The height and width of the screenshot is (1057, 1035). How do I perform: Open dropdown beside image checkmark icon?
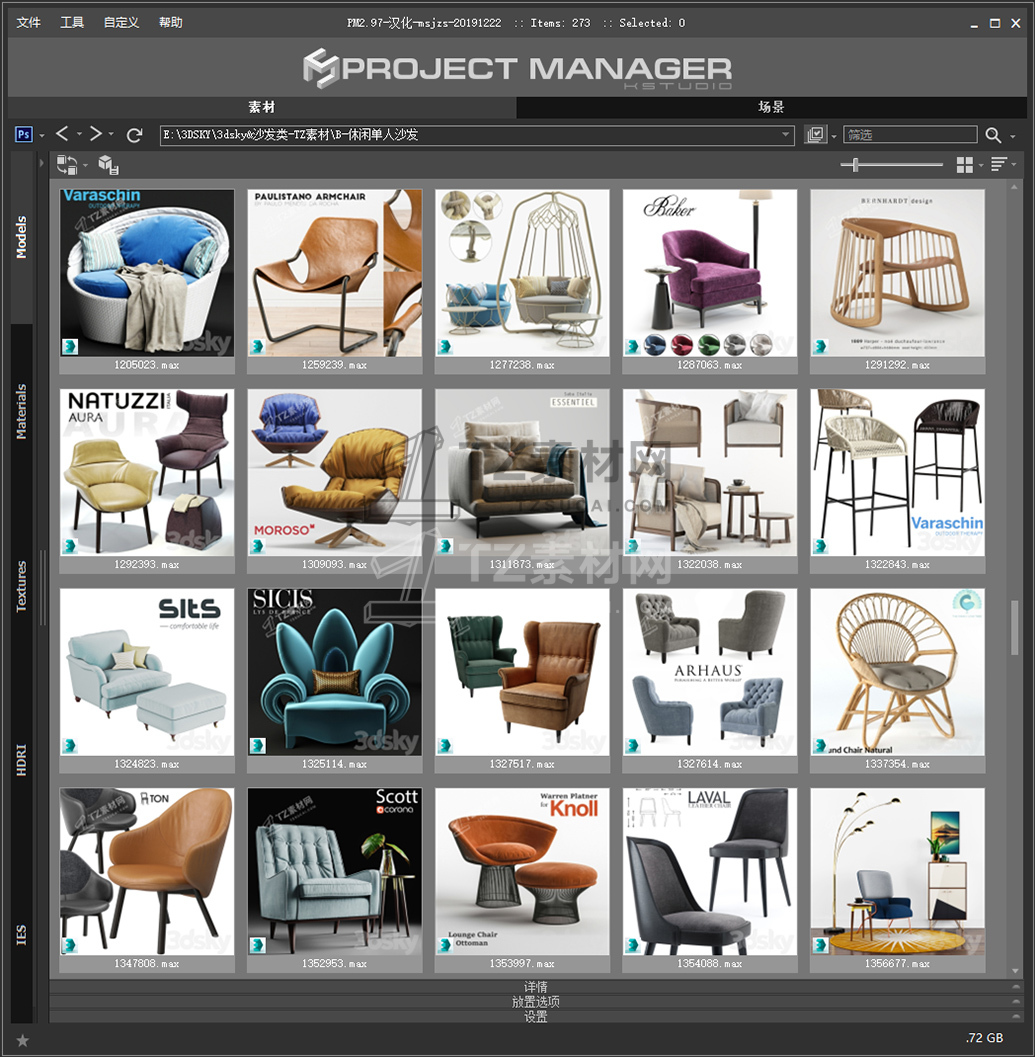834,136
